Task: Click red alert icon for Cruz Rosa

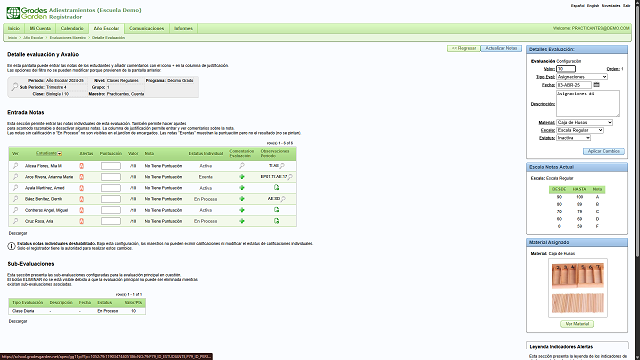Action: tap(81, 221)
